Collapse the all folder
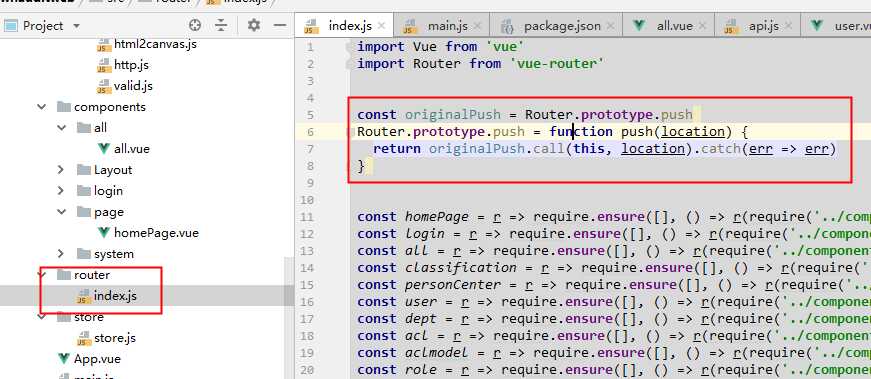 coord(62,128)
